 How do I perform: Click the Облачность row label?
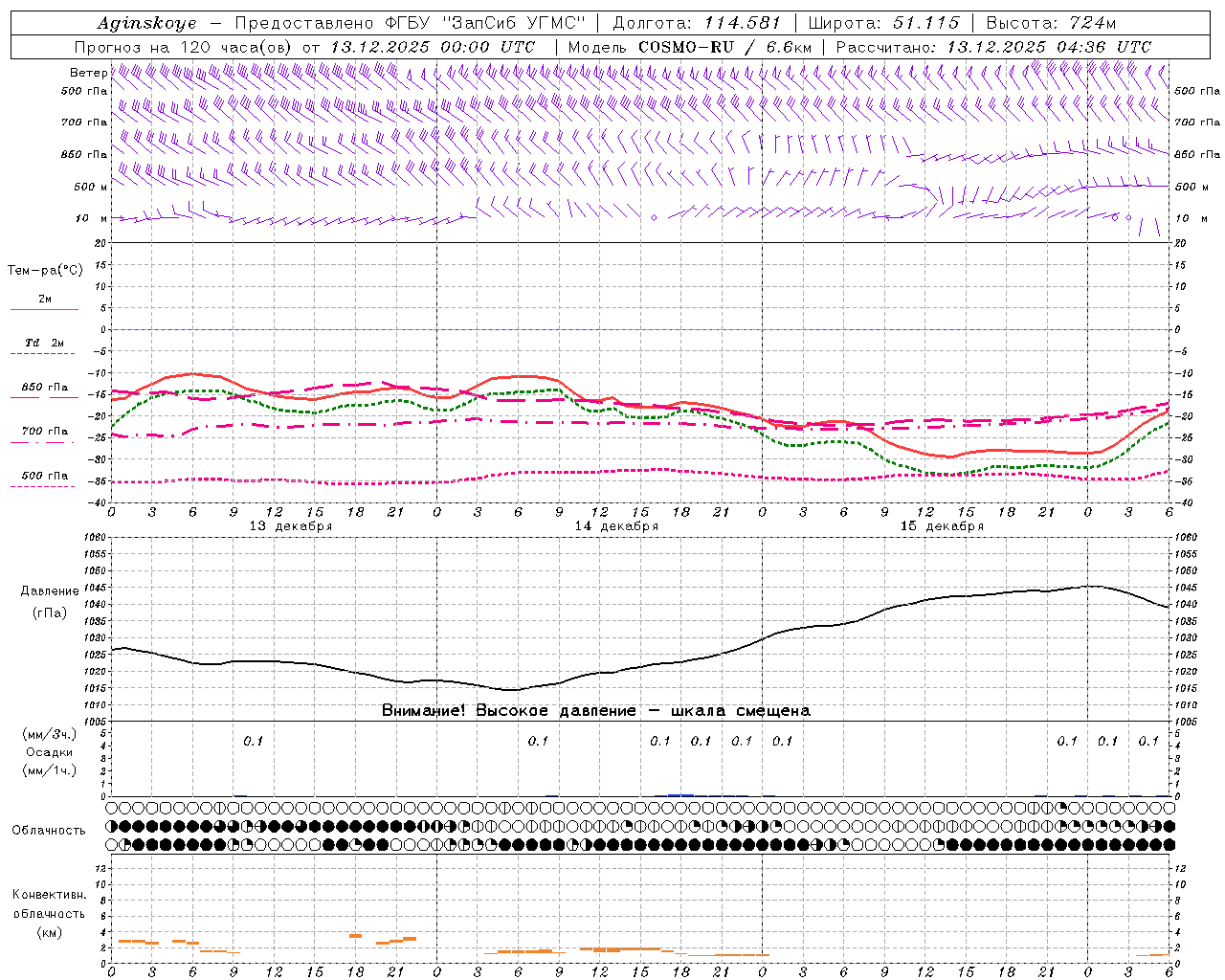point(49,830)
